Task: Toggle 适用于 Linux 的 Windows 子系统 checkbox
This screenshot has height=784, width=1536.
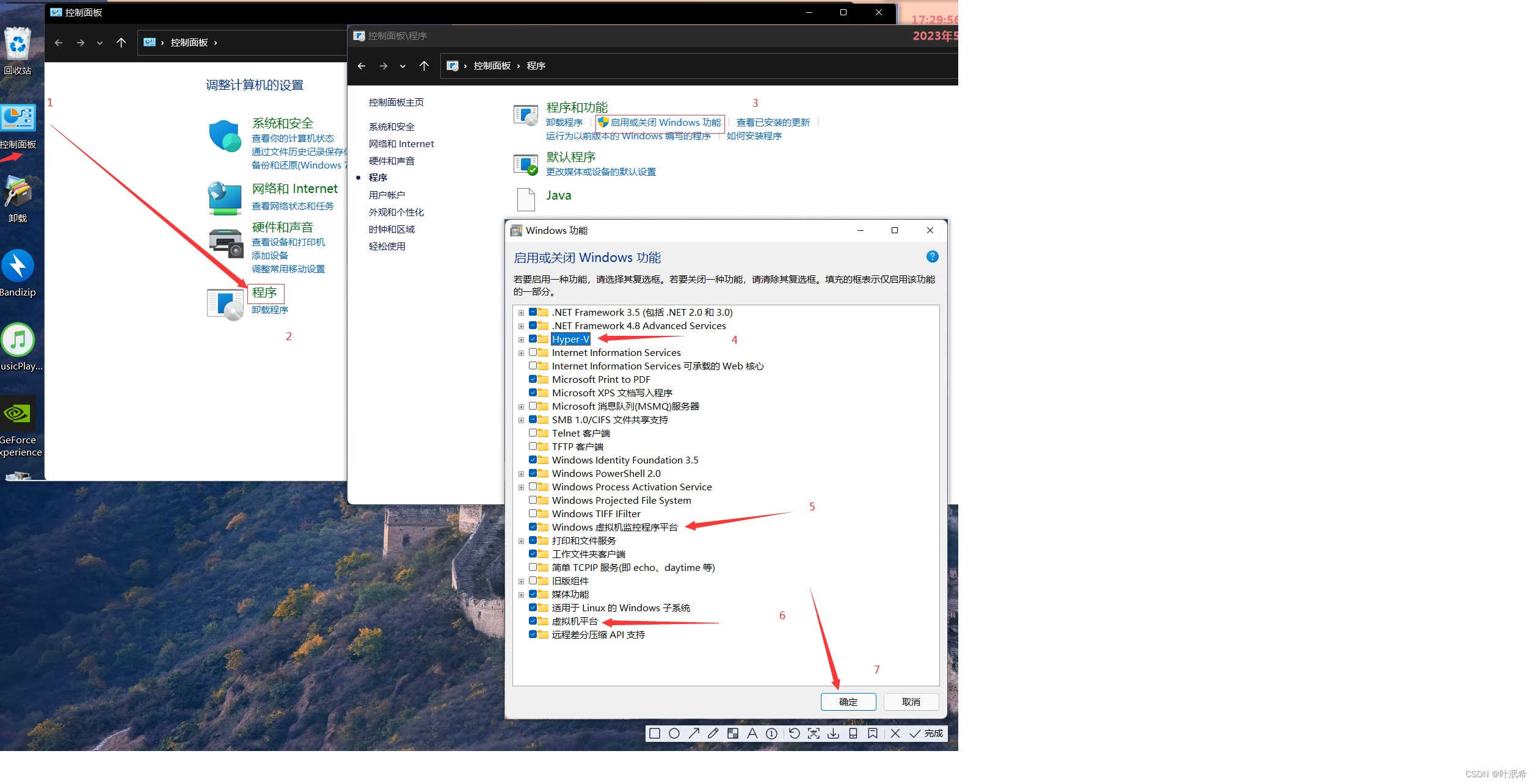Action: 533,608
